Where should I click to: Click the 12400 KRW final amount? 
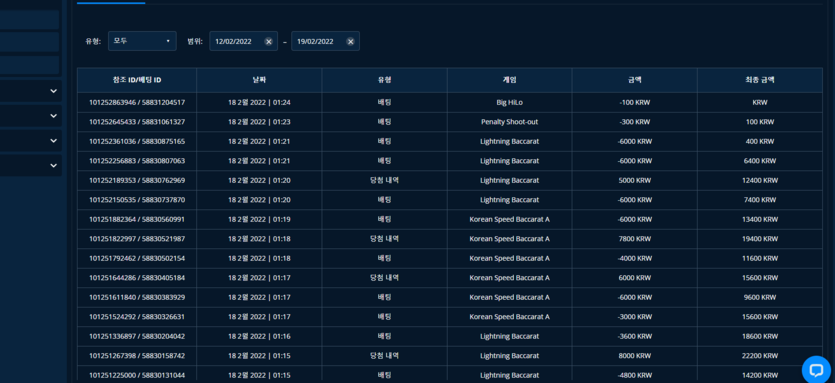click(x=760, y=180)
